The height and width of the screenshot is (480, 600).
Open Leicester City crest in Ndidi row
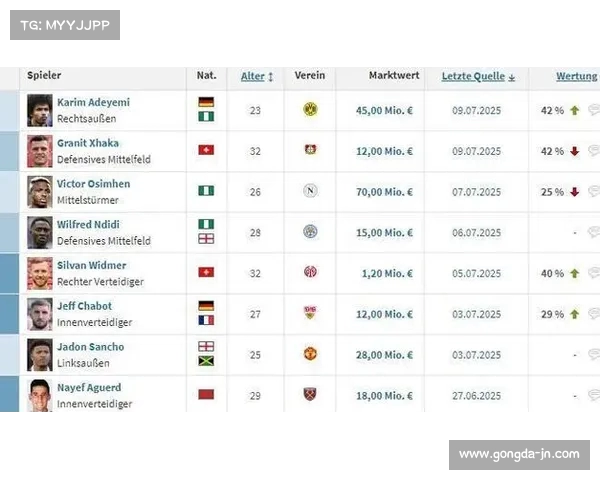tap(310, 232)
